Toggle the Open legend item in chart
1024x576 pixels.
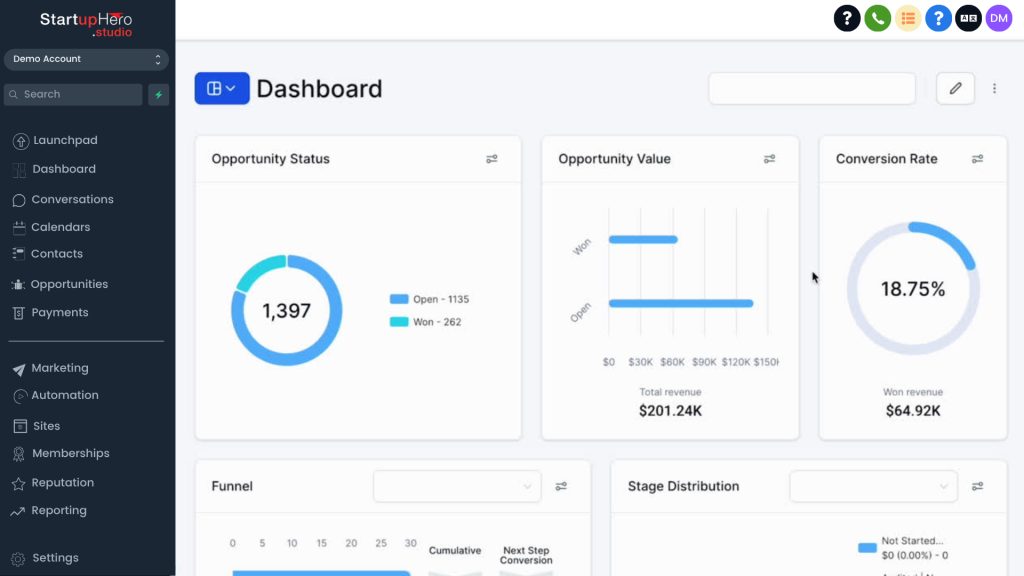pos(429,299)
